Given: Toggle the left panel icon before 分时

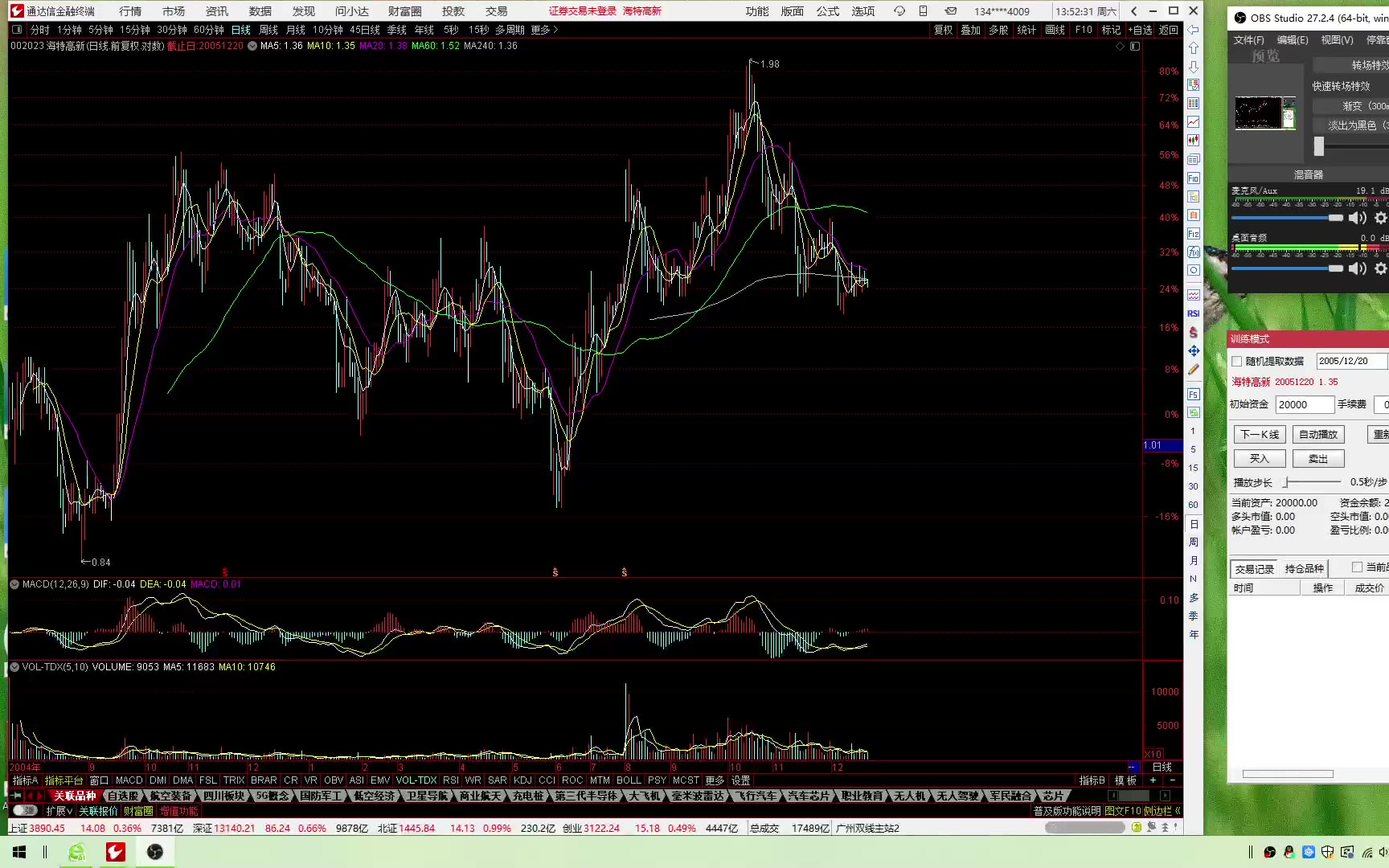Looking at the screenshot, I should tap(17, 30).
